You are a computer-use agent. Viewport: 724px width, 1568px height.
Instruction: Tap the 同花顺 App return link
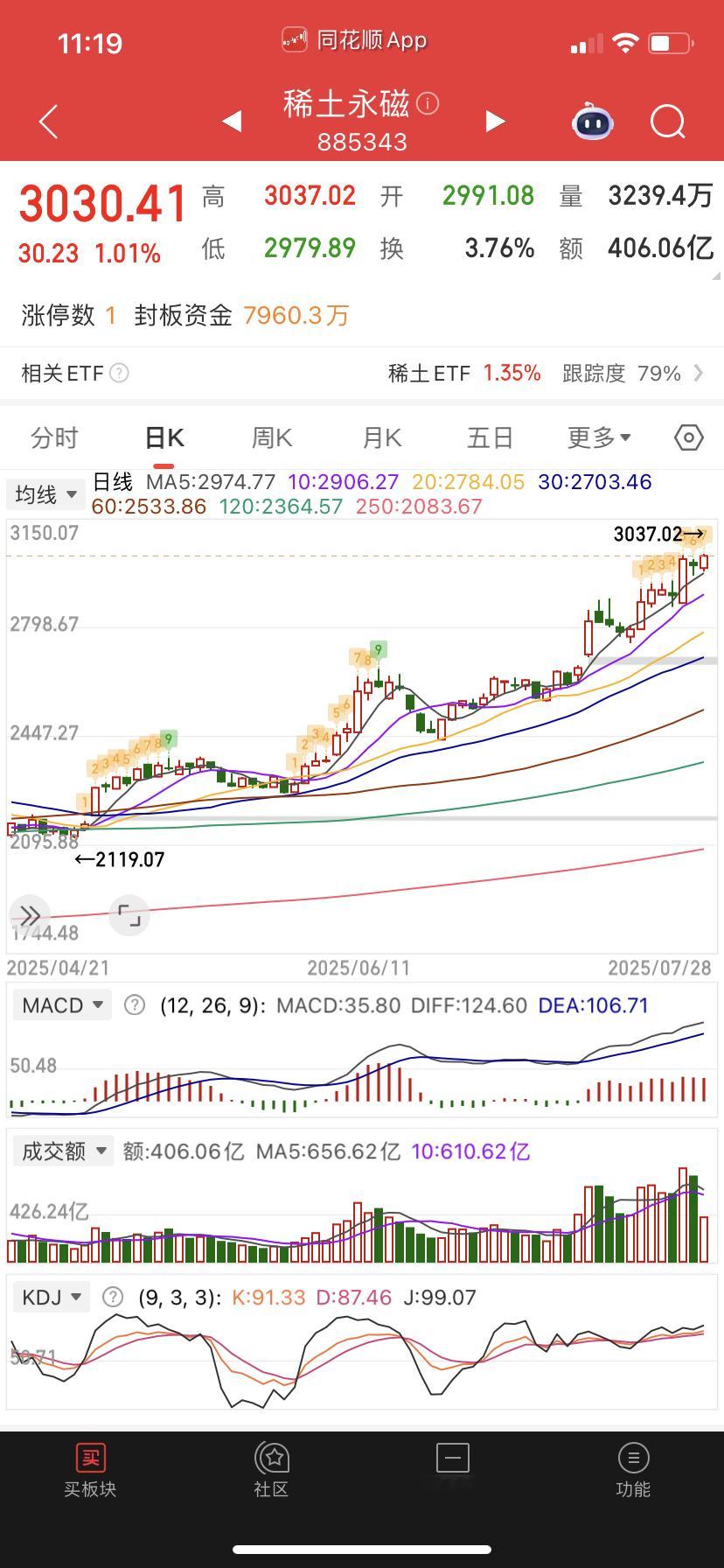(x=355, y=40)
